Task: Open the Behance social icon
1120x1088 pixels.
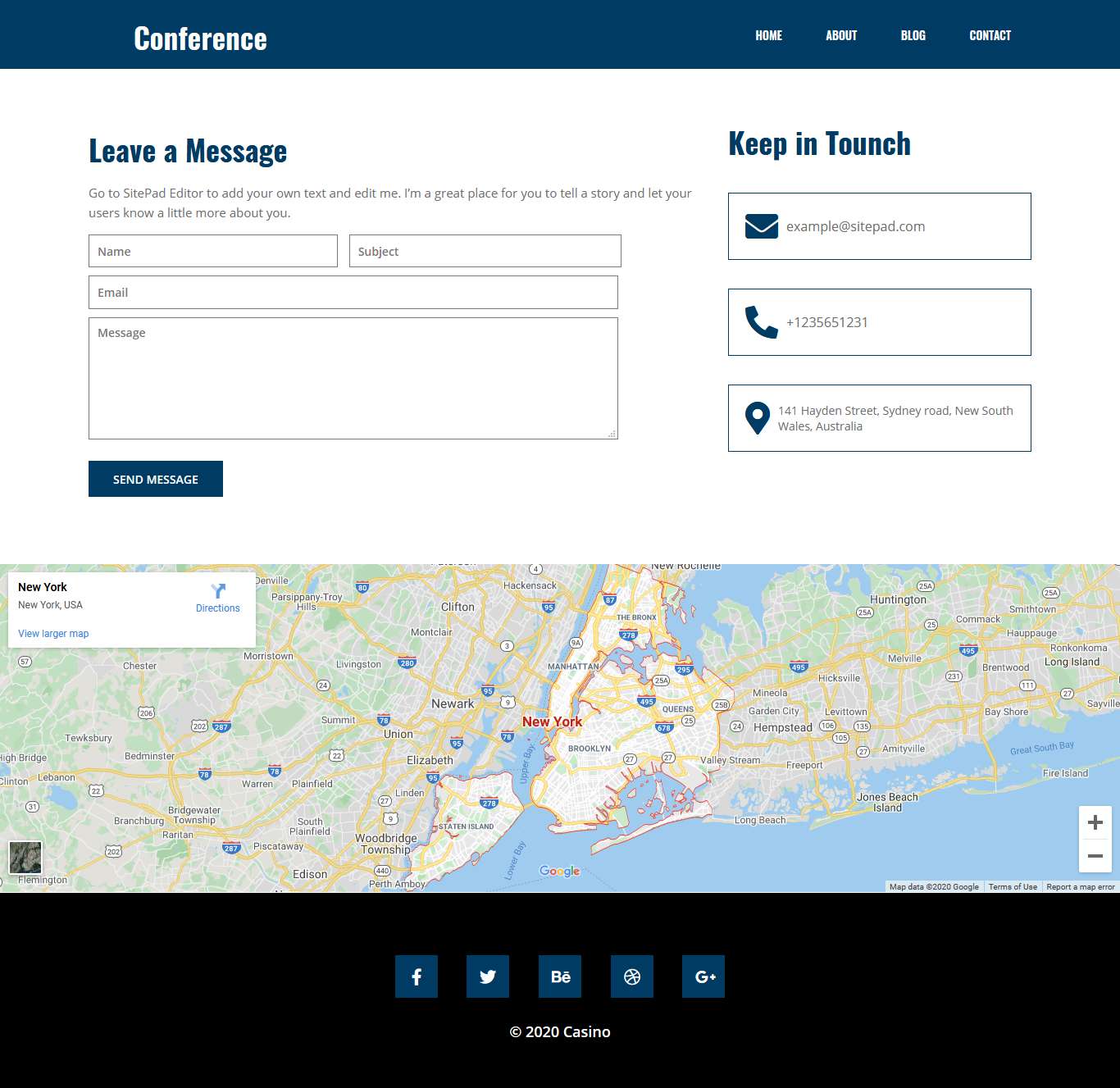Action: (560, 976)
